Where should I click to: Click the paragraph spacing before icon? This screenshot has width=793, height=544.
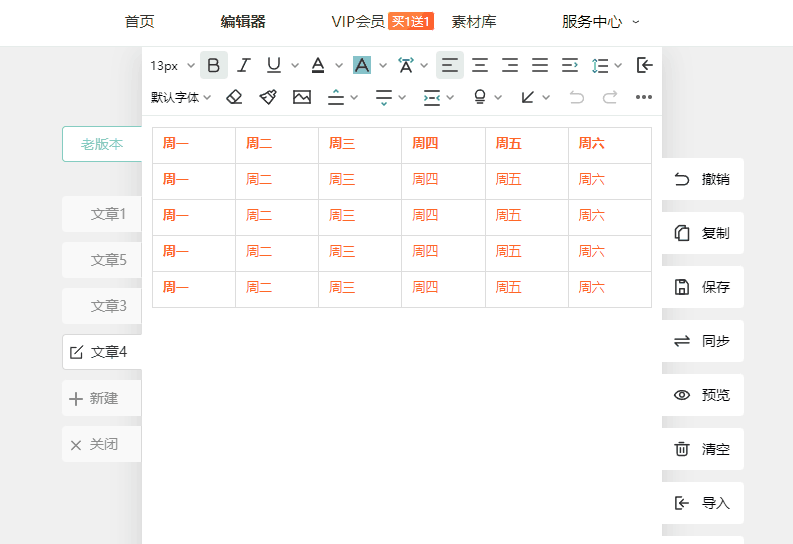336,97
